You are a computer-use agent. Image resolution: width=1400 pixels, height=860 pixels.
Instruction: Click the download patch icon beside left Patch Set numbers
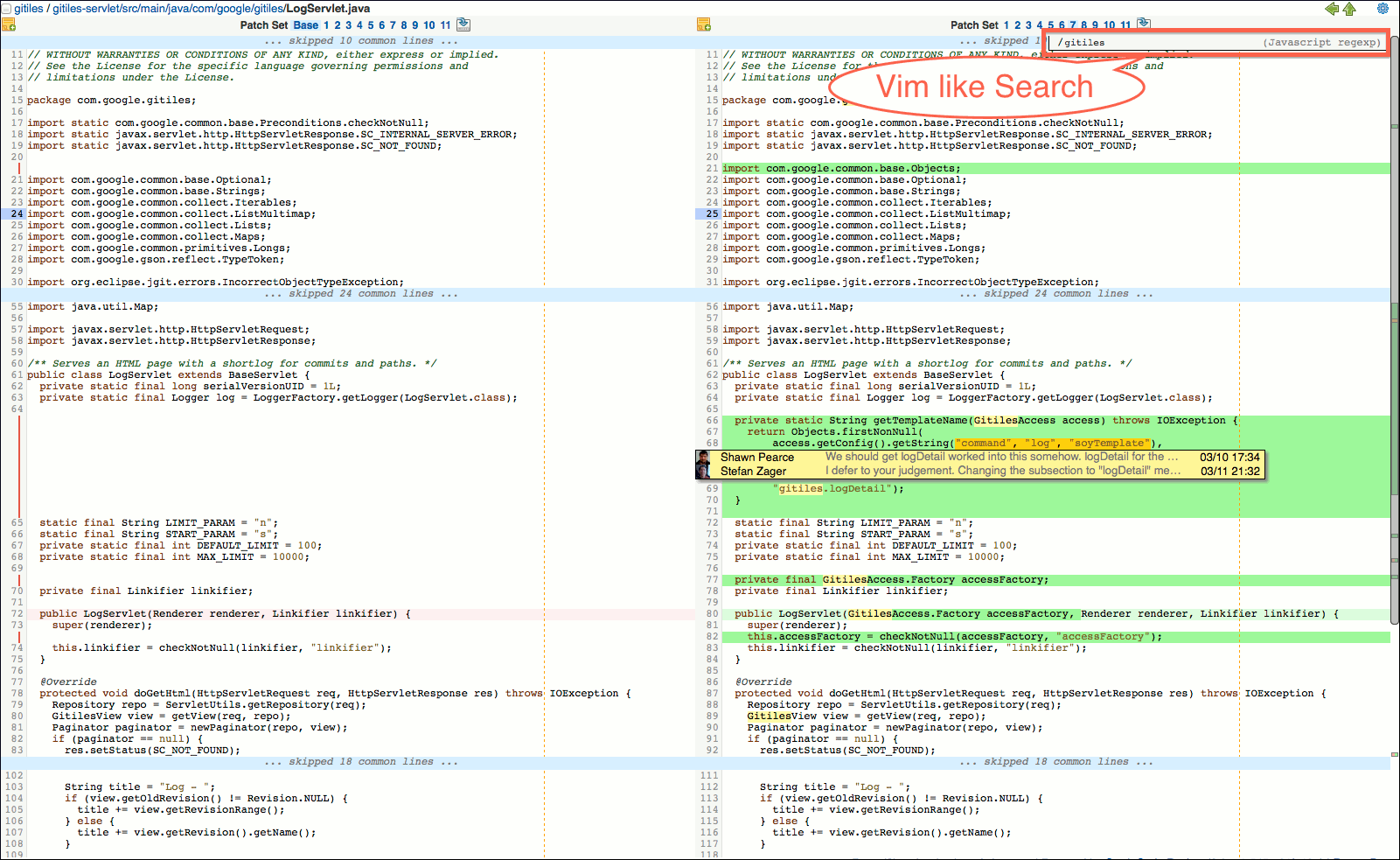coord(463,24)
